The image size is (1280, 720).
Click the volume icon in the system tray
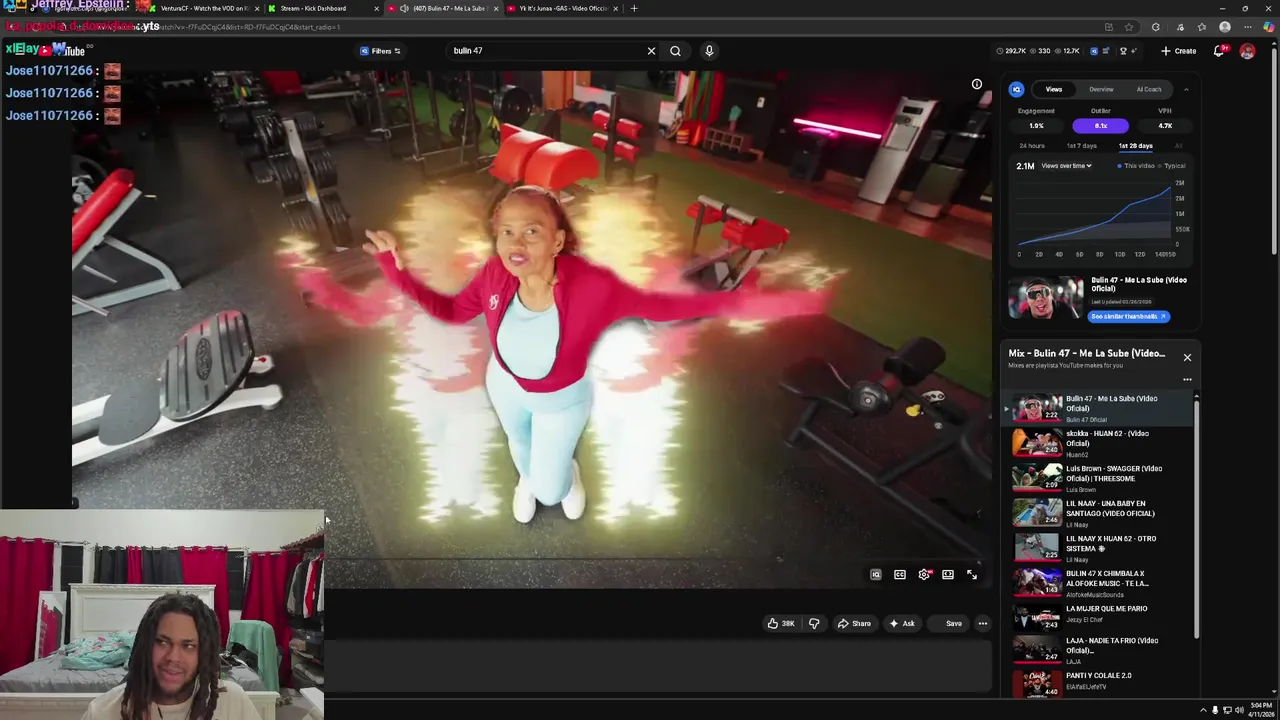[x=1239, y=710]
